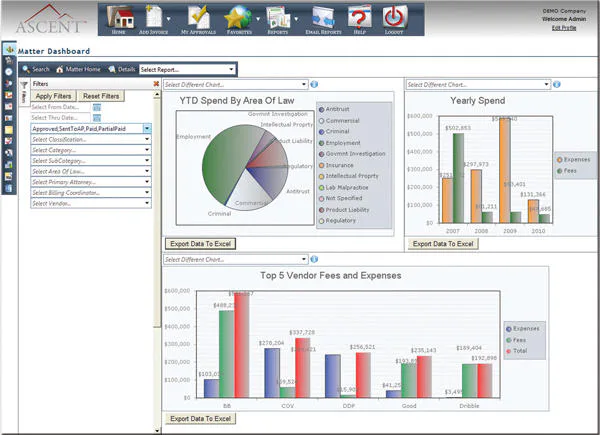The image size is (600, 435).
Task: Click the filter panel scroll up arrow
Action: tap(157, 94)
